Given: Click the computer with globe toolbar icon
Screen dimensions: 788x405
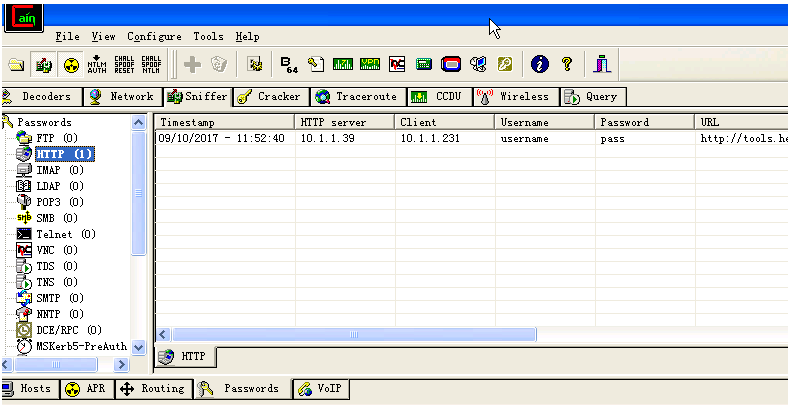Looking at the screenshot, I should coord(478,64).
